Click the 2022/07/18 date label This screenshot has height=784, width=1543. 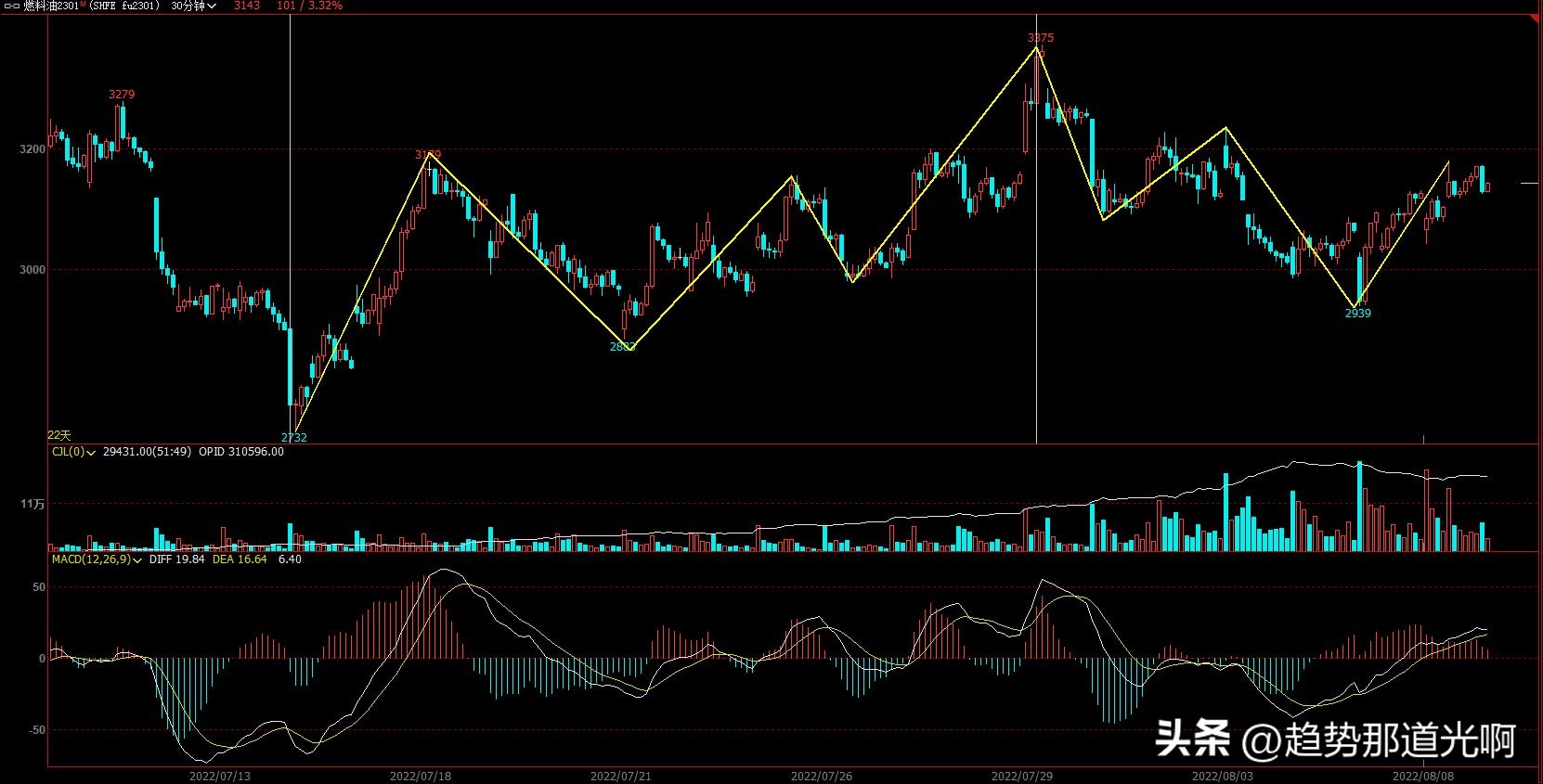point(421,776)
